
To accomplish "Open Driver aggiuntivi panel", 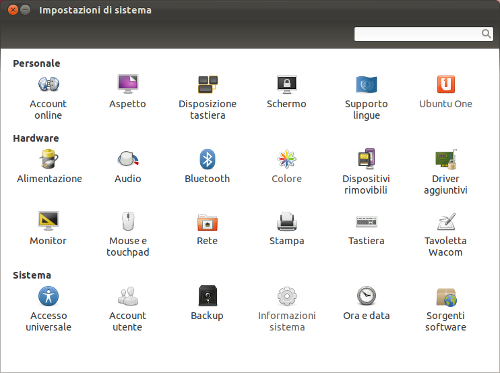I will [446, 171].
